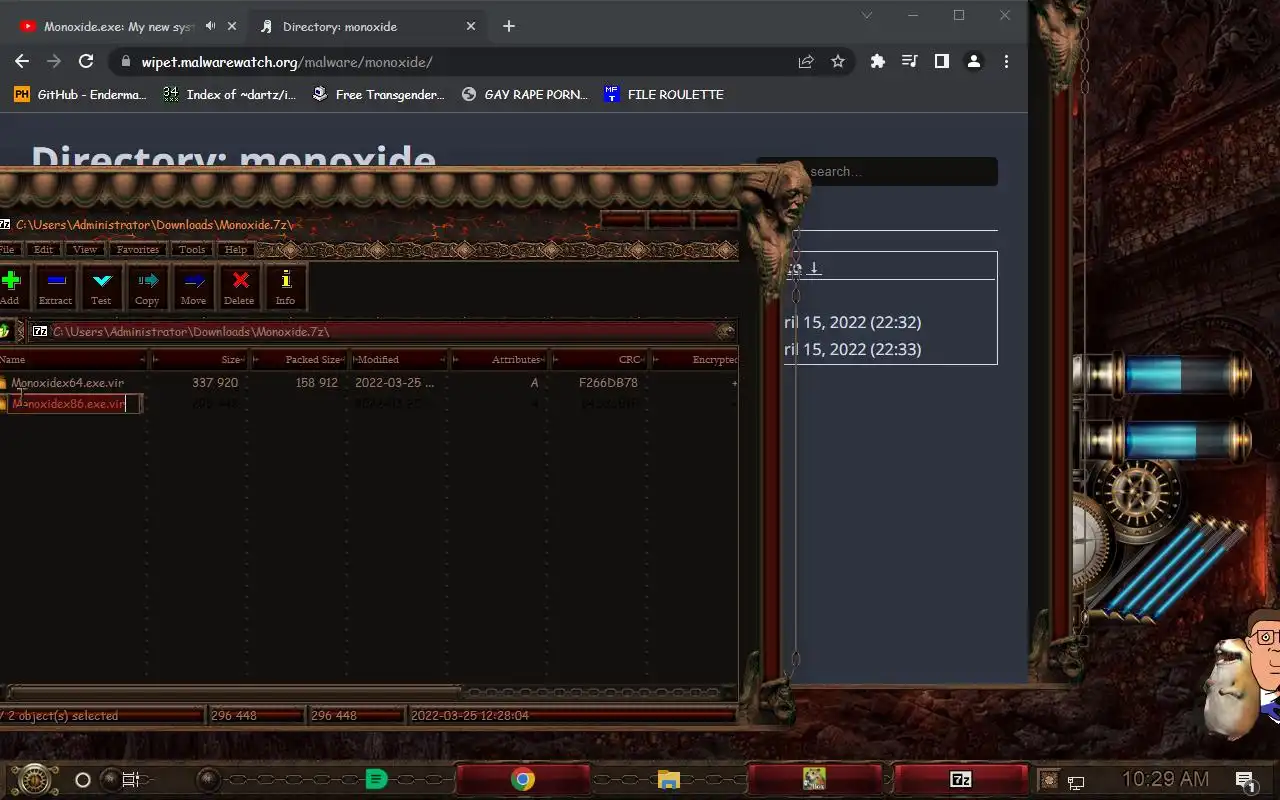Sort by the Encrypted column header
This screenshot has height=800, width=1280.
[695, 359]
